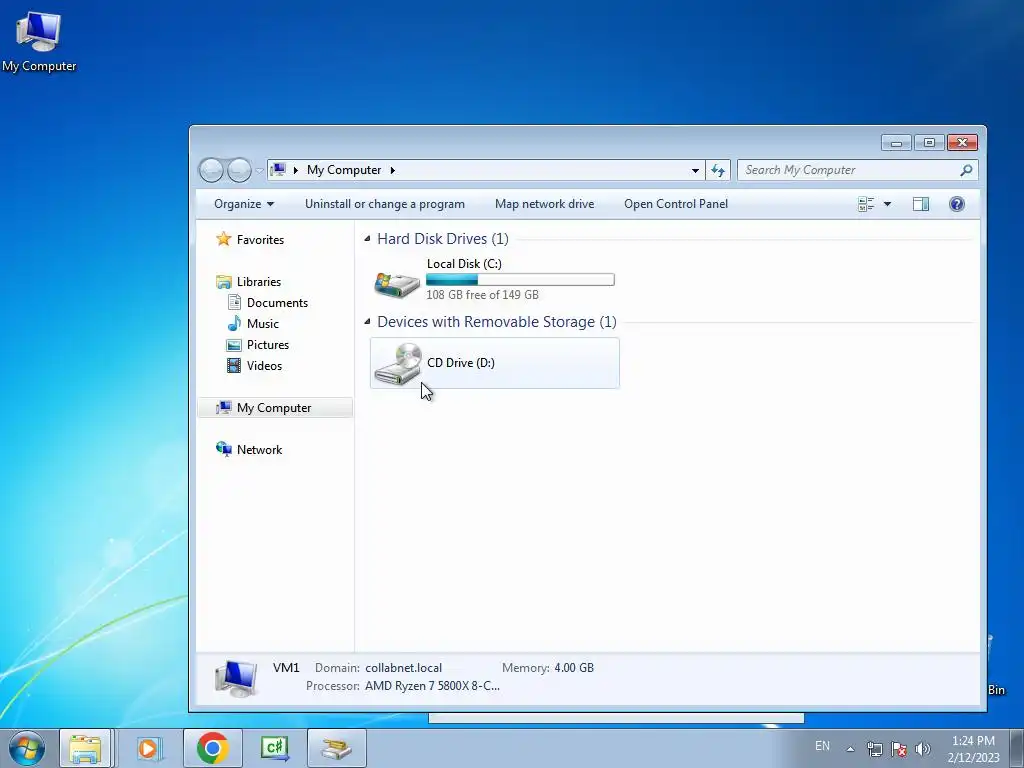Screen dimensions: 1024x768
Task: Click the Show desktop button
Action: (1017, 748)
